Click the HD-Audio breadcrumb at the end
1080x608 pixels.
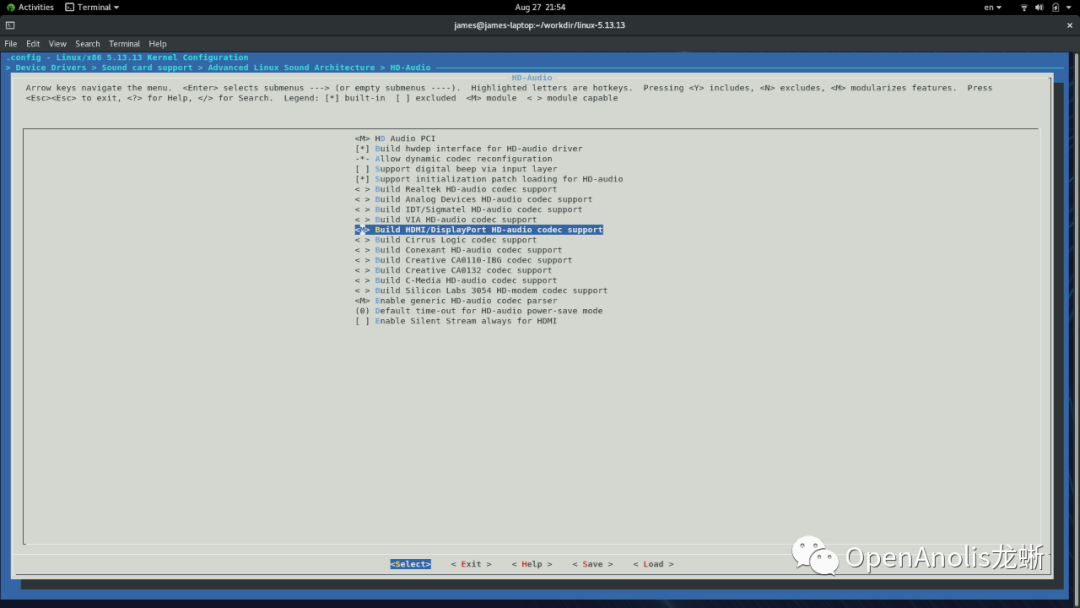click(411, 67)
